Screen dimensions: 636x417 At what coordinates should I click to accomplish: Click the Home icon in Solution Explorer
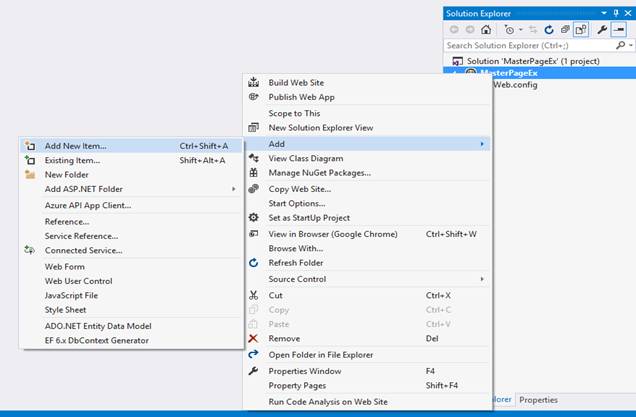coord(487,30)
